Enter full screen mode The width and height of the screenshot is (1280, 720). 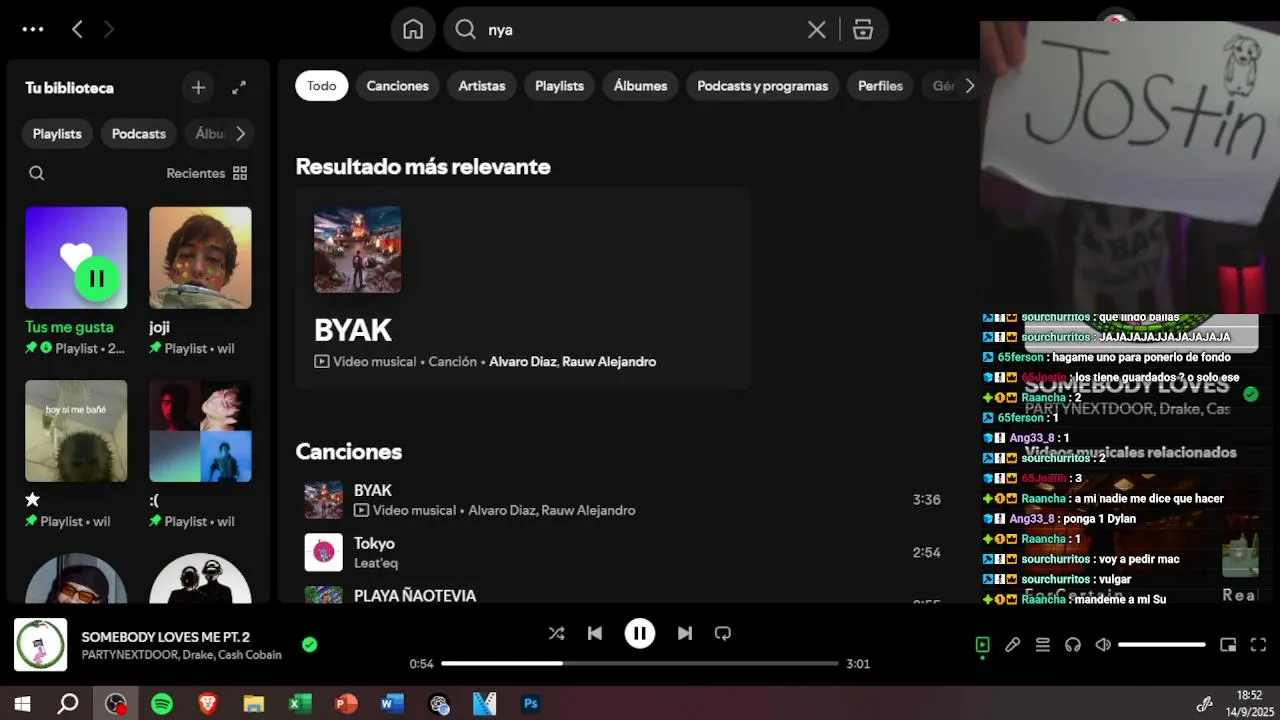point(1259,645)
